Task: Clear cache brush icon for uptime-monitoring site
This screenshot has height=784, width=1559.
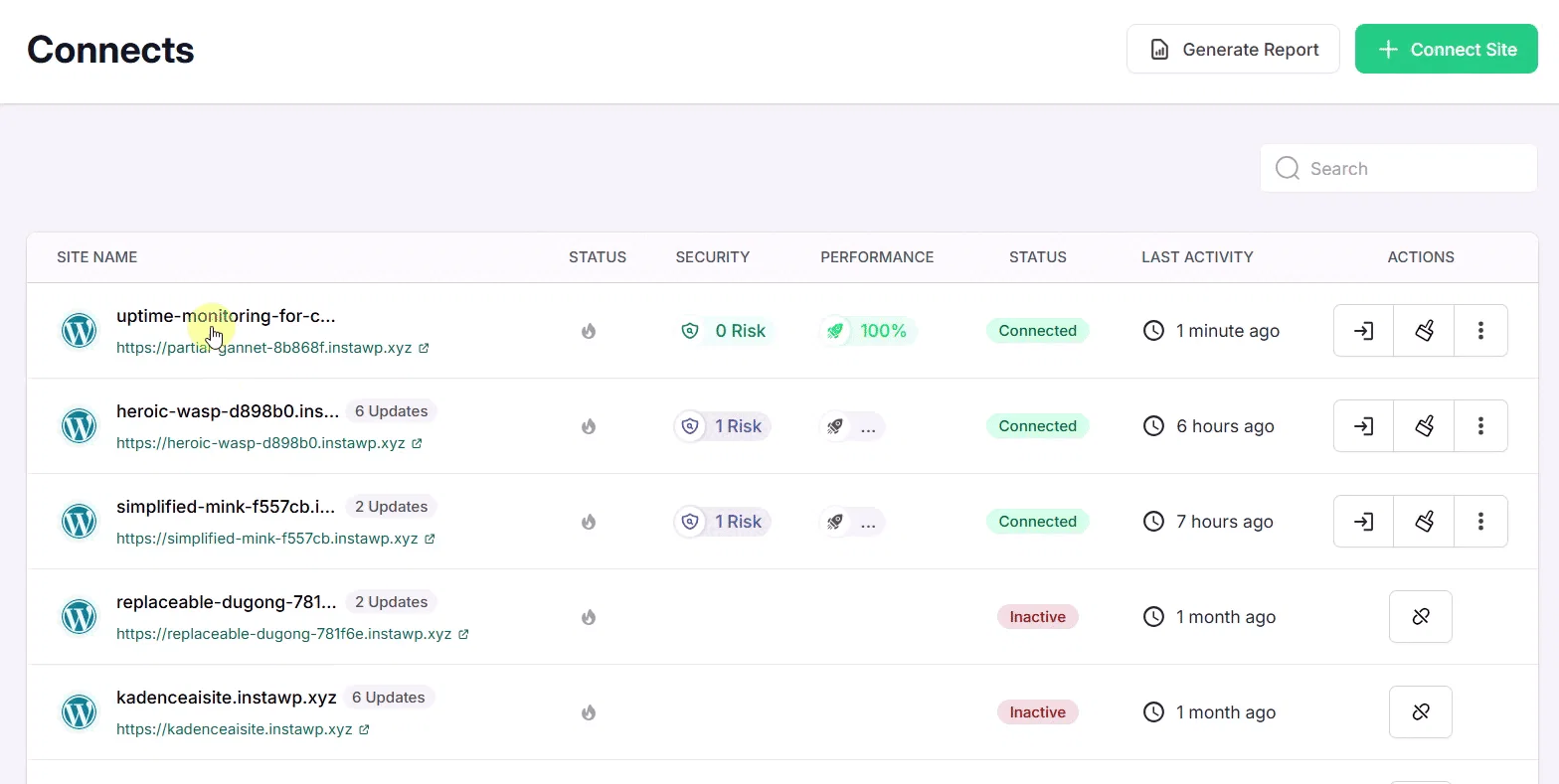Action: point(1424,331)
